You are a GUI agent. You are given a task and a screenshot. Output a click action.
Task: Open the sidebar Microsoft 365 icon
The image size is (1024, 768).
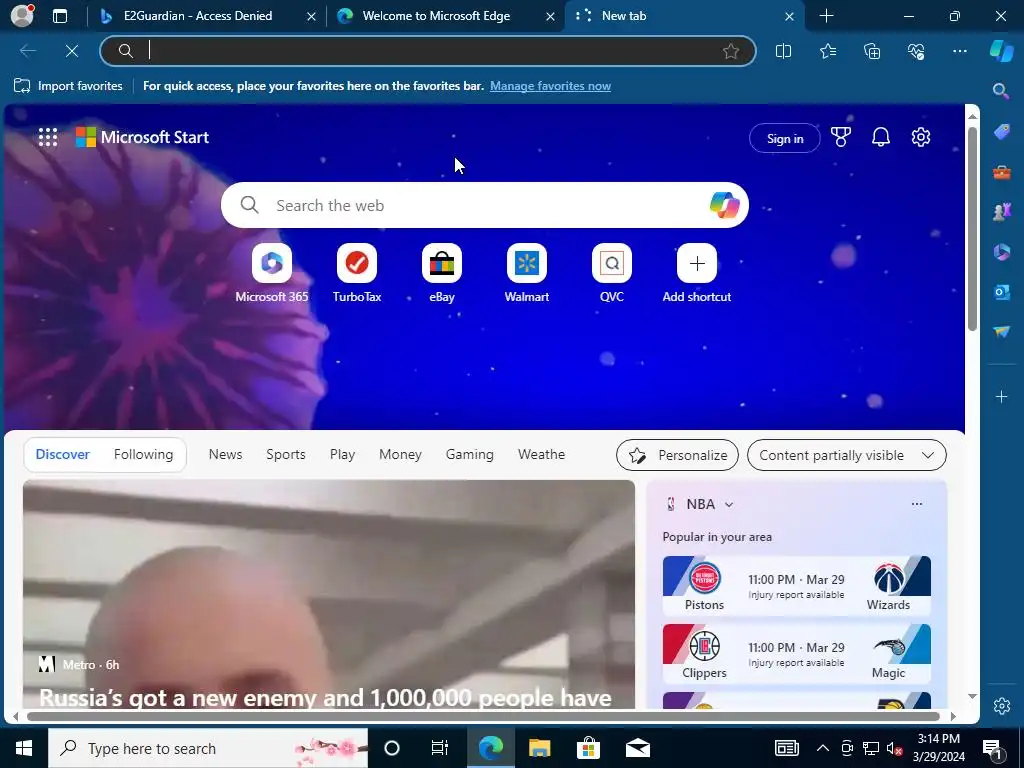(1001, 251)
